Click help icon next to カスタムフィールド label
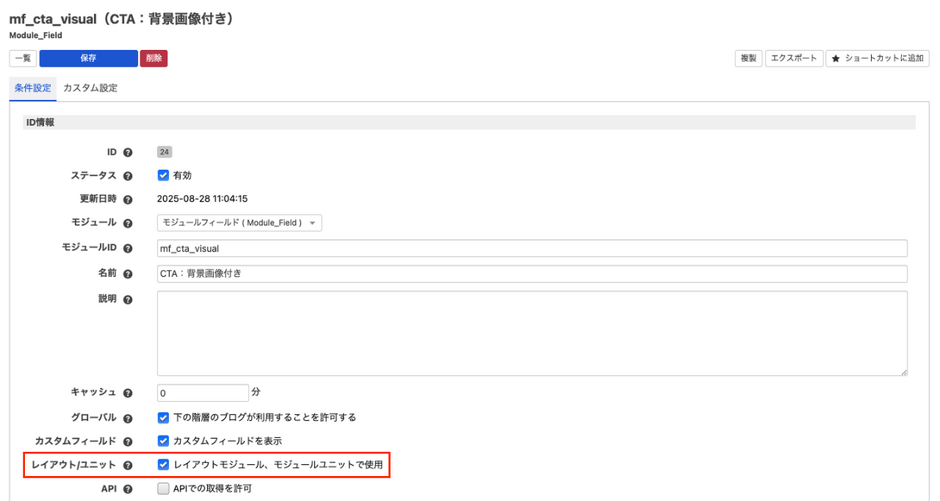 [x=128, y=441]
